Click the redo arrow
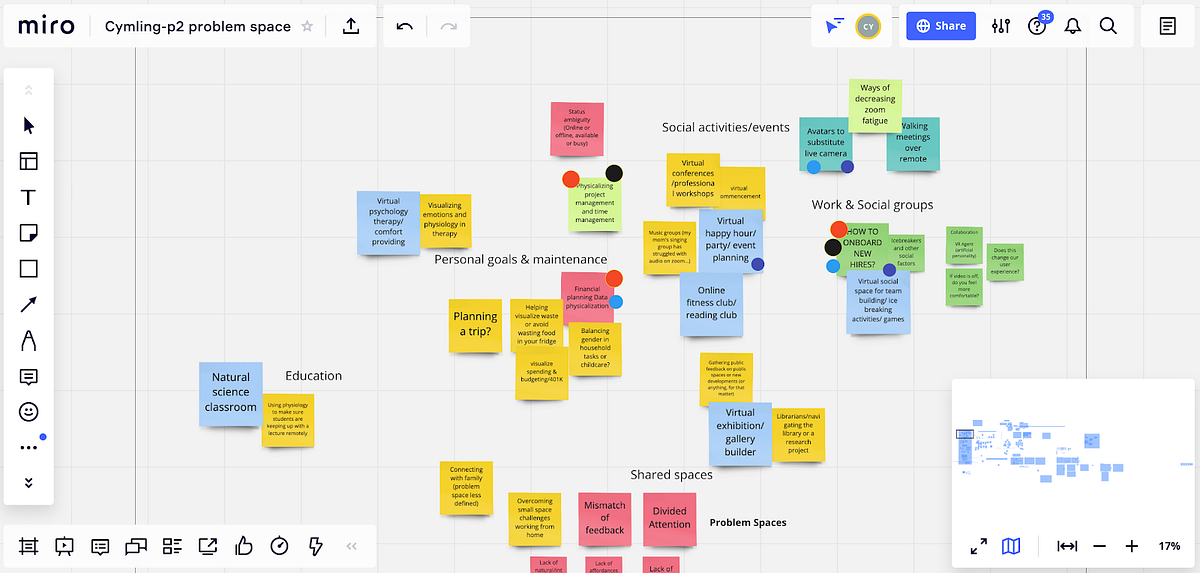1200x573 pixels. coord(448,26)
